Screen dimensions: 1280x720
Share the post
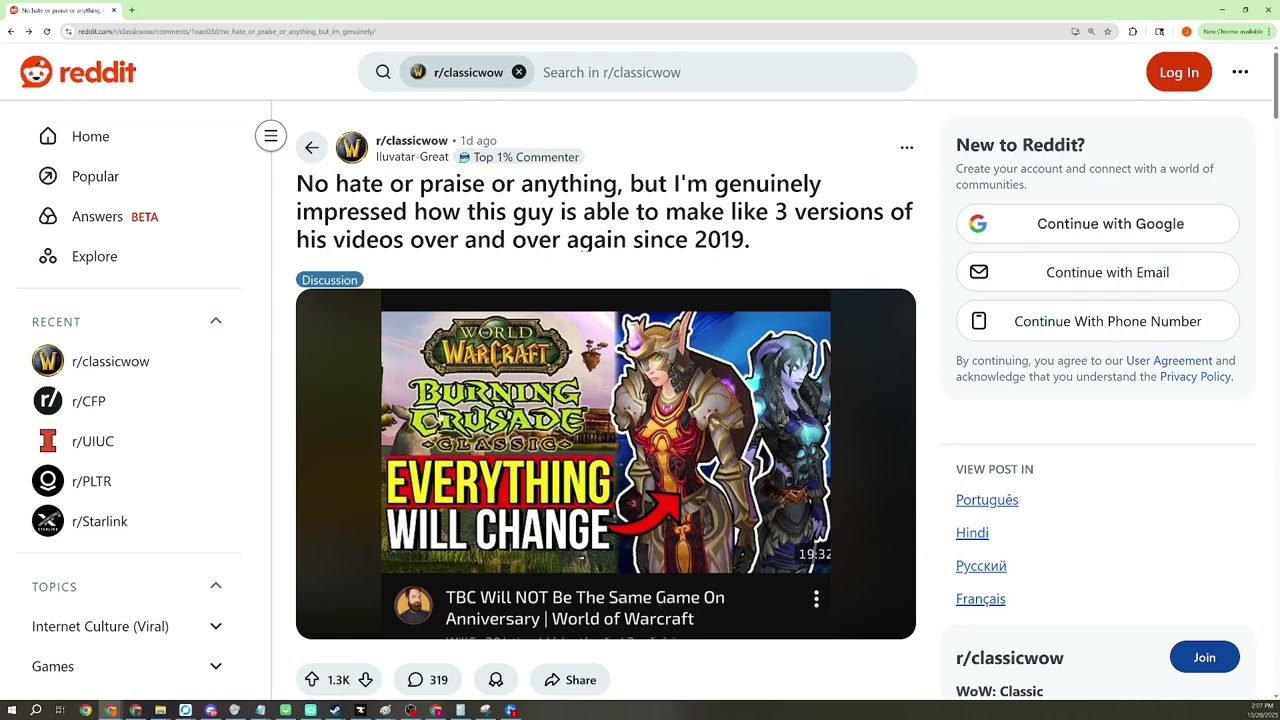tap(570, 680)
